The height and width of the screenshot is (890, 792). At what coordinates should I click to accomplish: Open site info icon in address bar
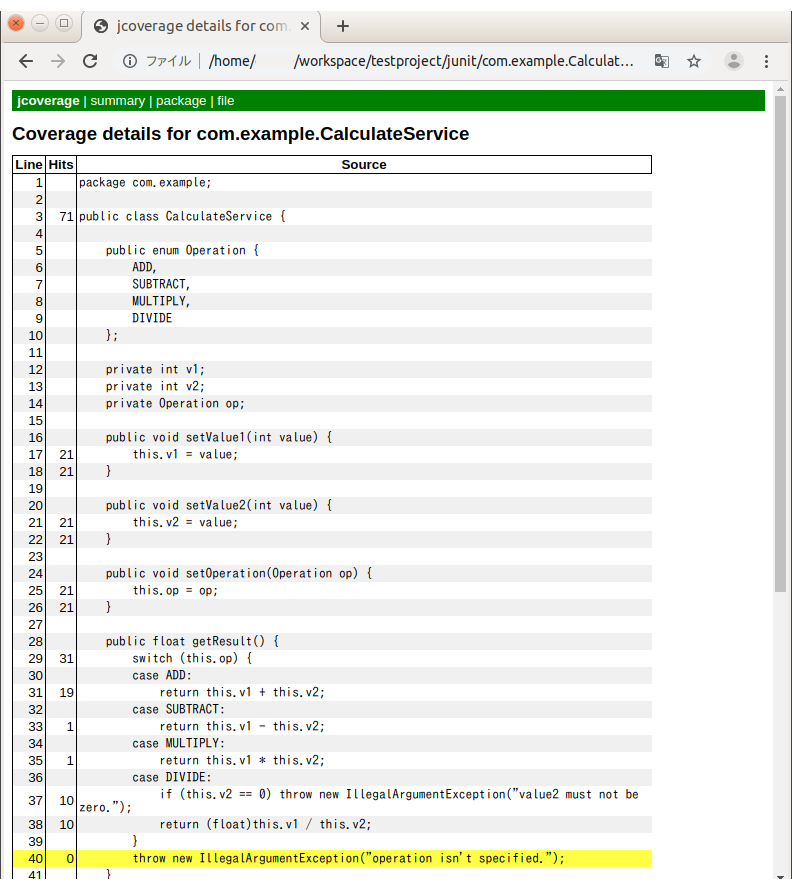[130, 61]
